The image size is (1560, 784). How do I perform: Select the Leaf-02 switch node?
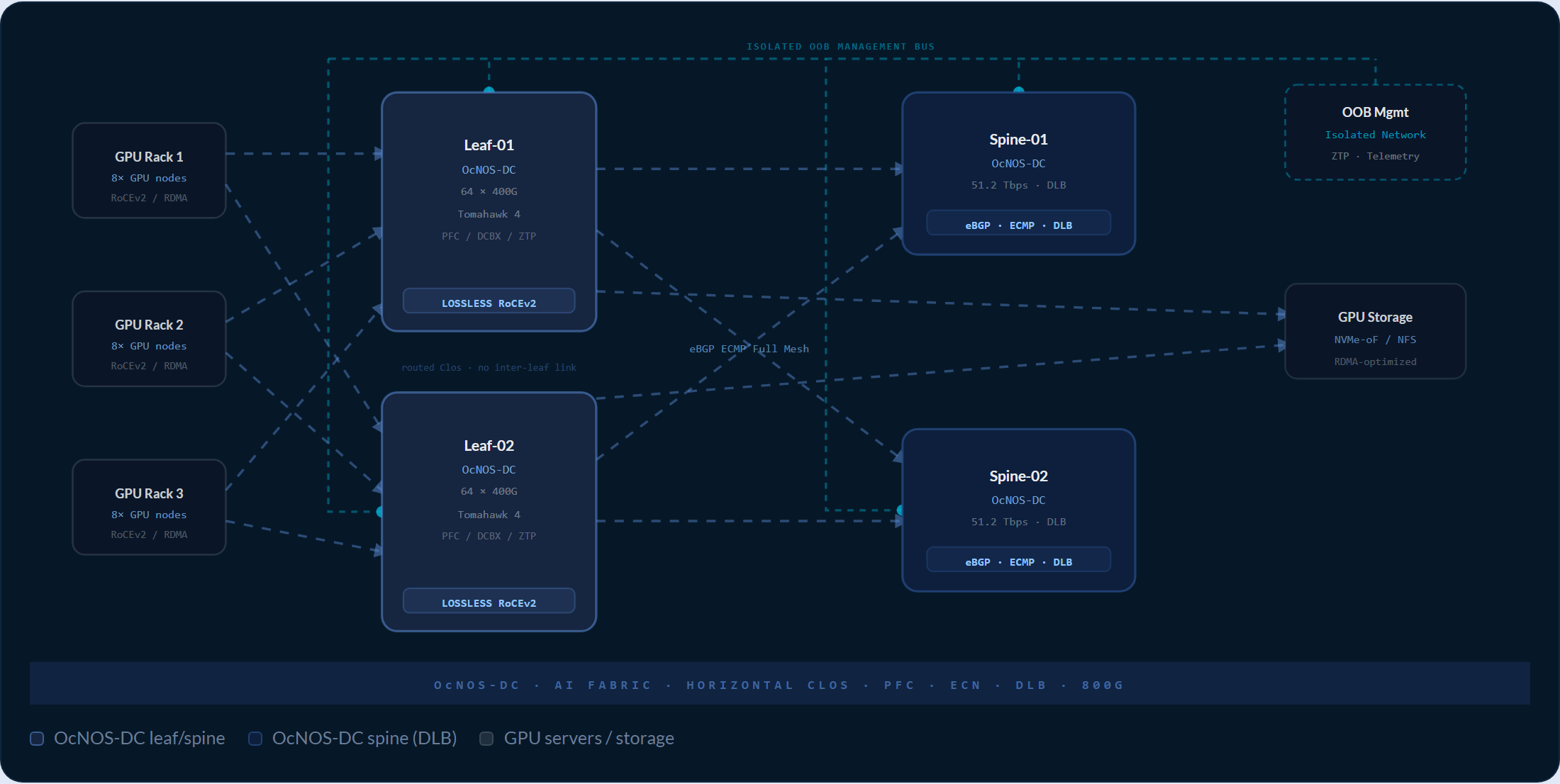pos(489,511)
